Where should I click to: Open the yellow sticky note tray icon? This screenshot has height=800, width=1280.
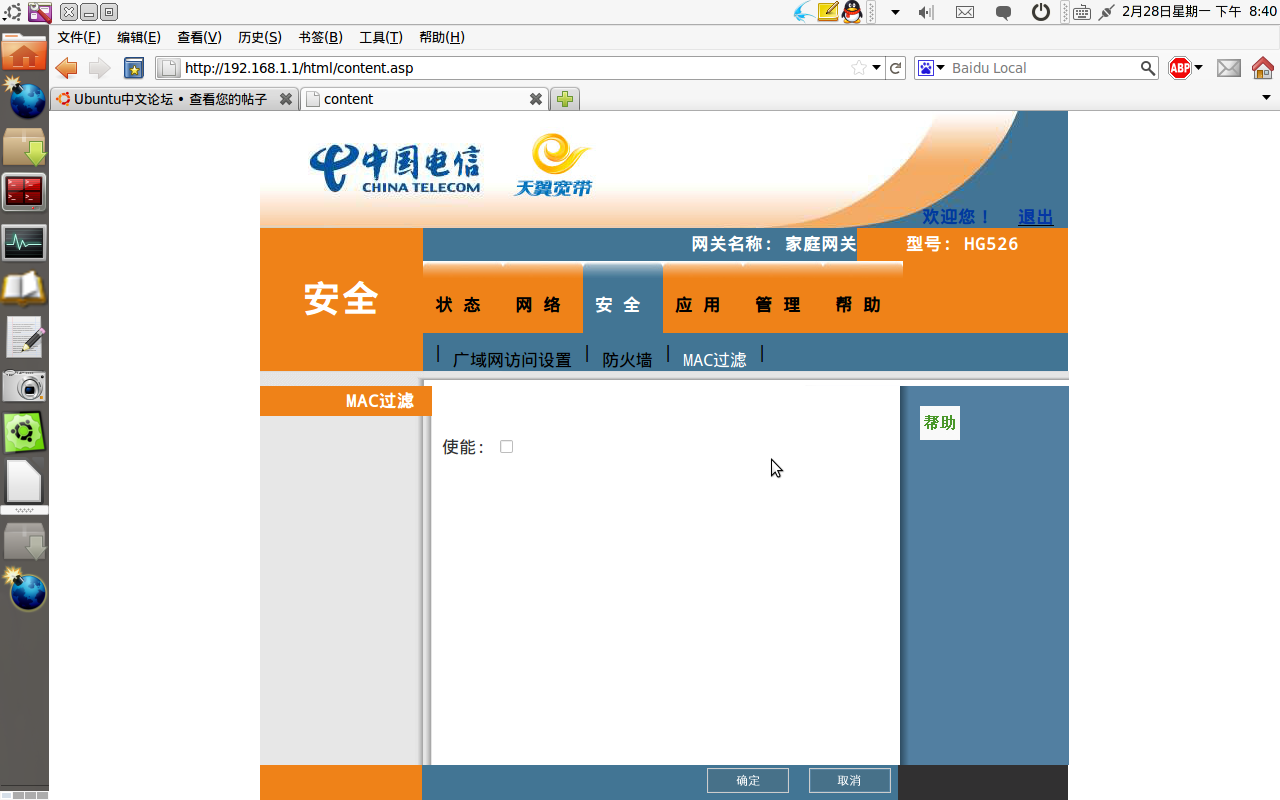(827, 12)
